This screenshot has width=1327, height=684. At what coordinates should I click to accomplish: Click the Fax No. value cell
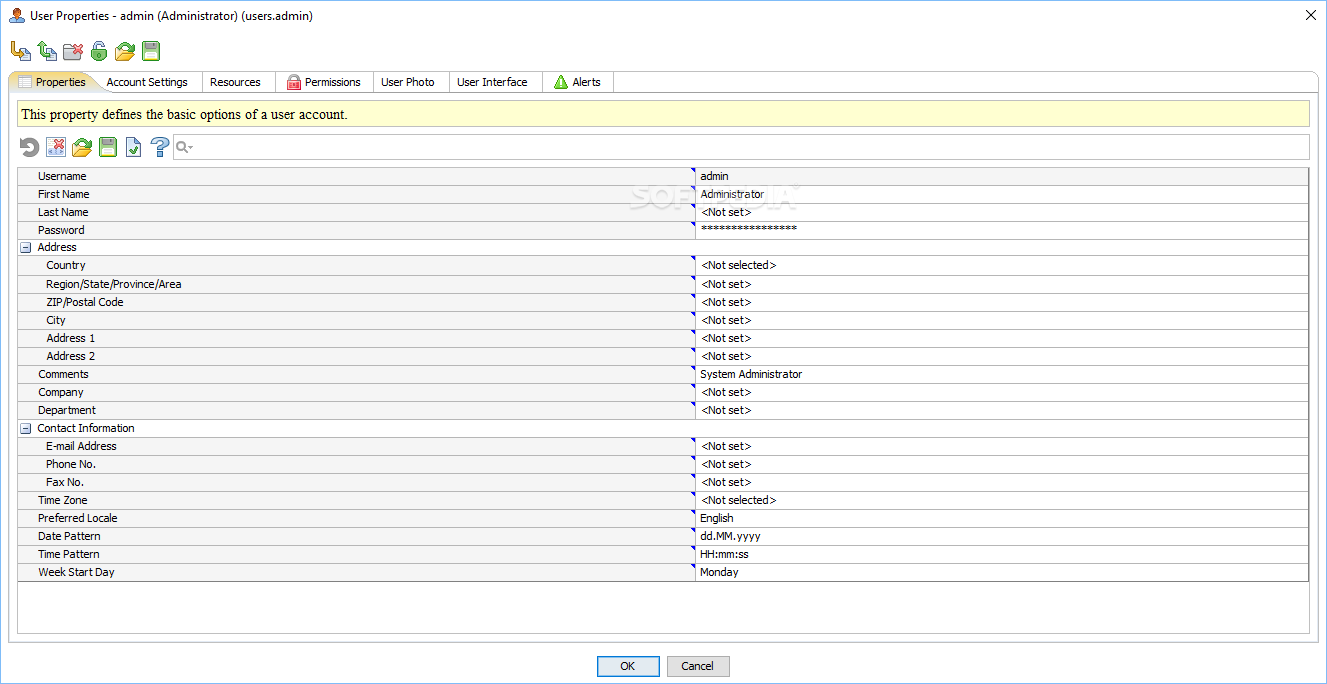tap(1001, 482)
